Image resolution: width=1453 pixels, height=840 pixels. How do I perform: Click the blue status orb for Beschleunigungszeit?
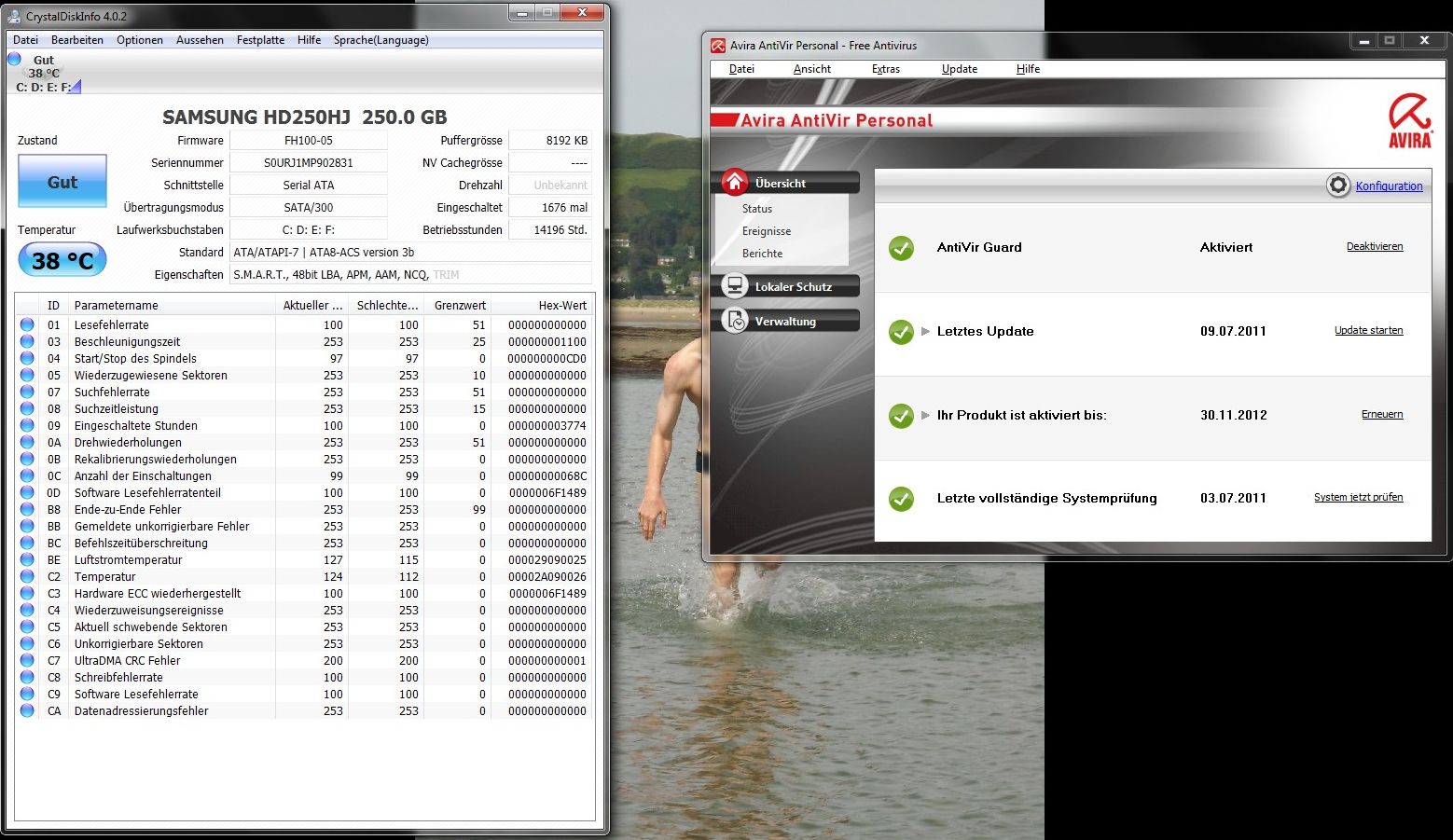click(x=27, y=341)
